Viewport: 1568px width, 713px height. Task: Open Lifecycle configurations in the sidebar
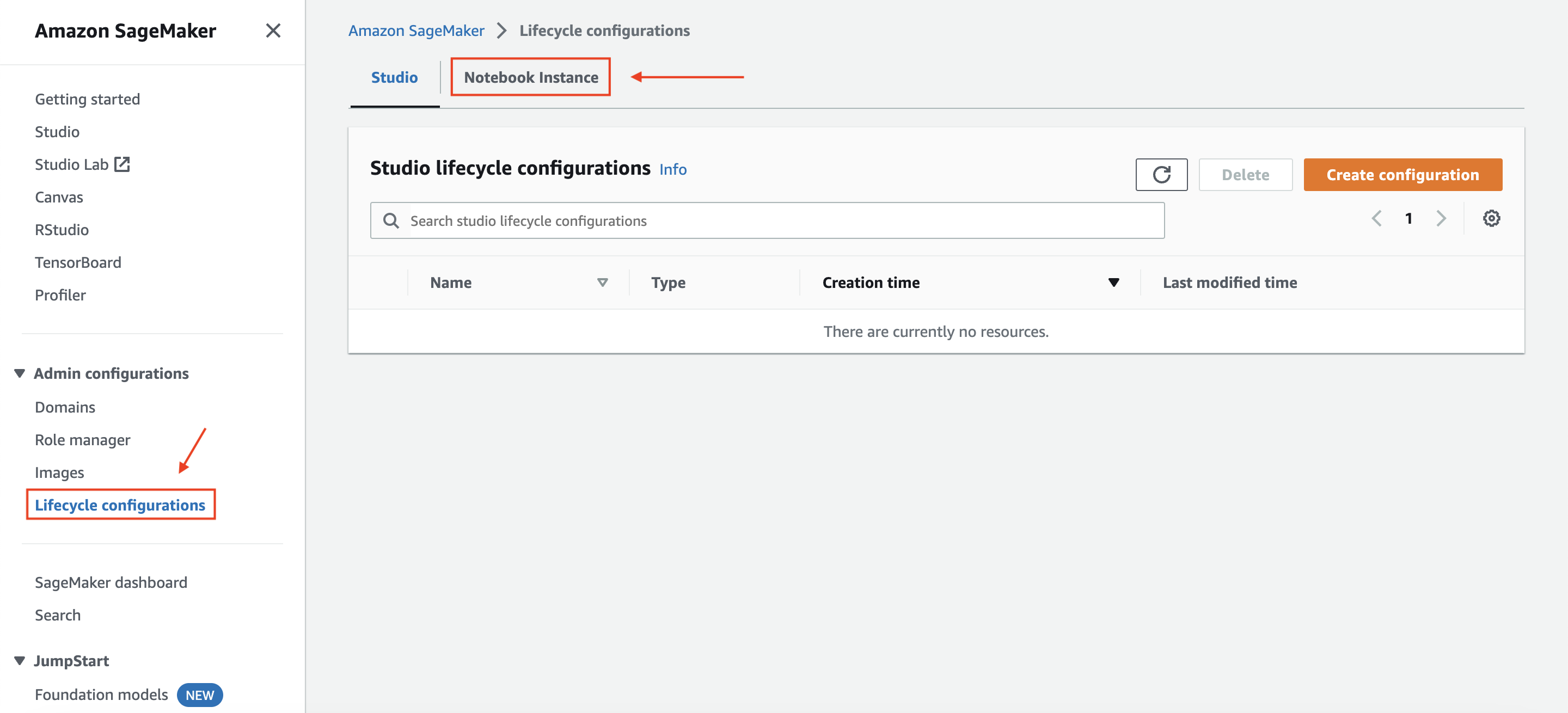[120, 505]
